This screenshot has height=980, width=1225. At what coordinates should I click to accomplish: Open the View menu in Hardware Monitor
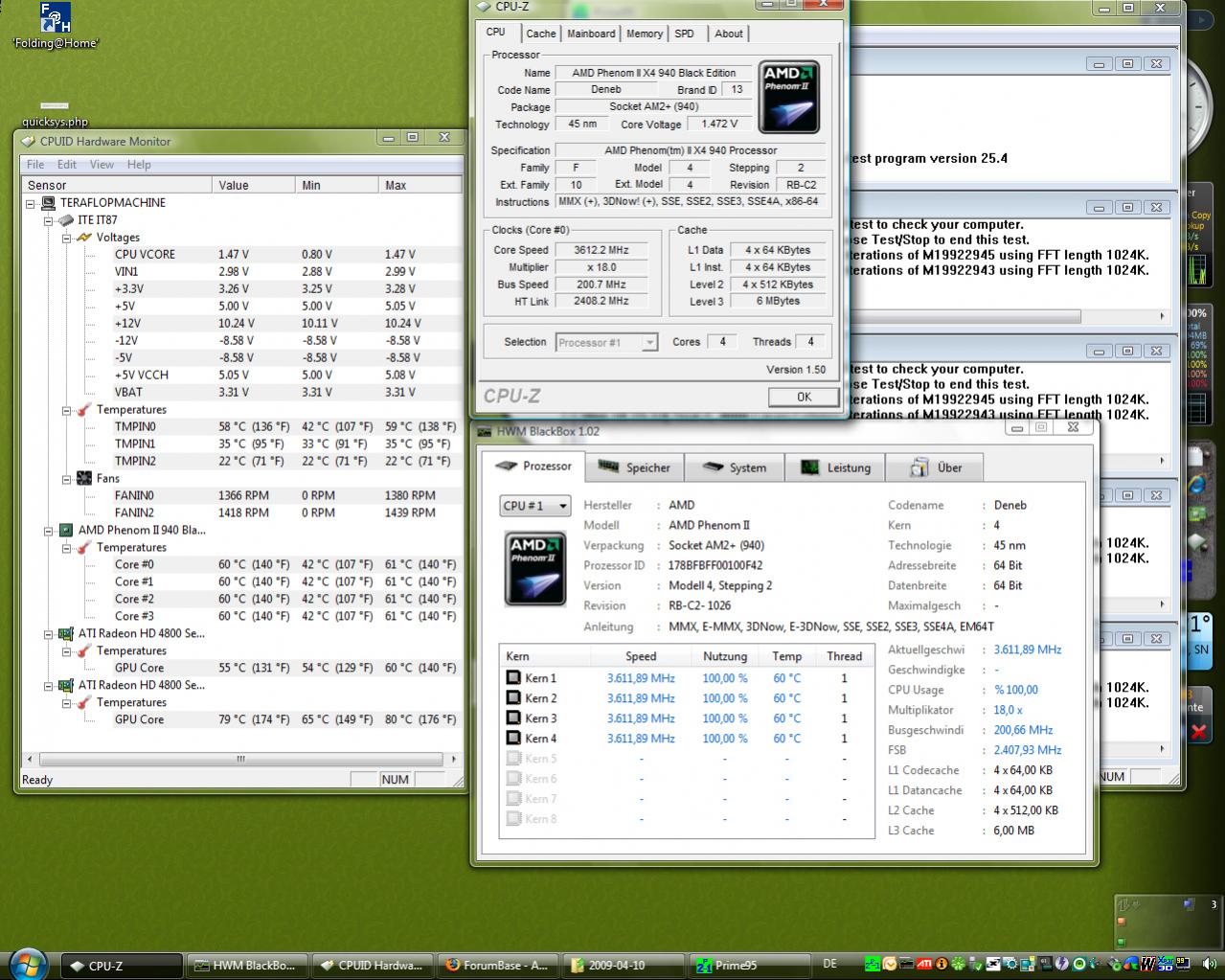[102, 164]
